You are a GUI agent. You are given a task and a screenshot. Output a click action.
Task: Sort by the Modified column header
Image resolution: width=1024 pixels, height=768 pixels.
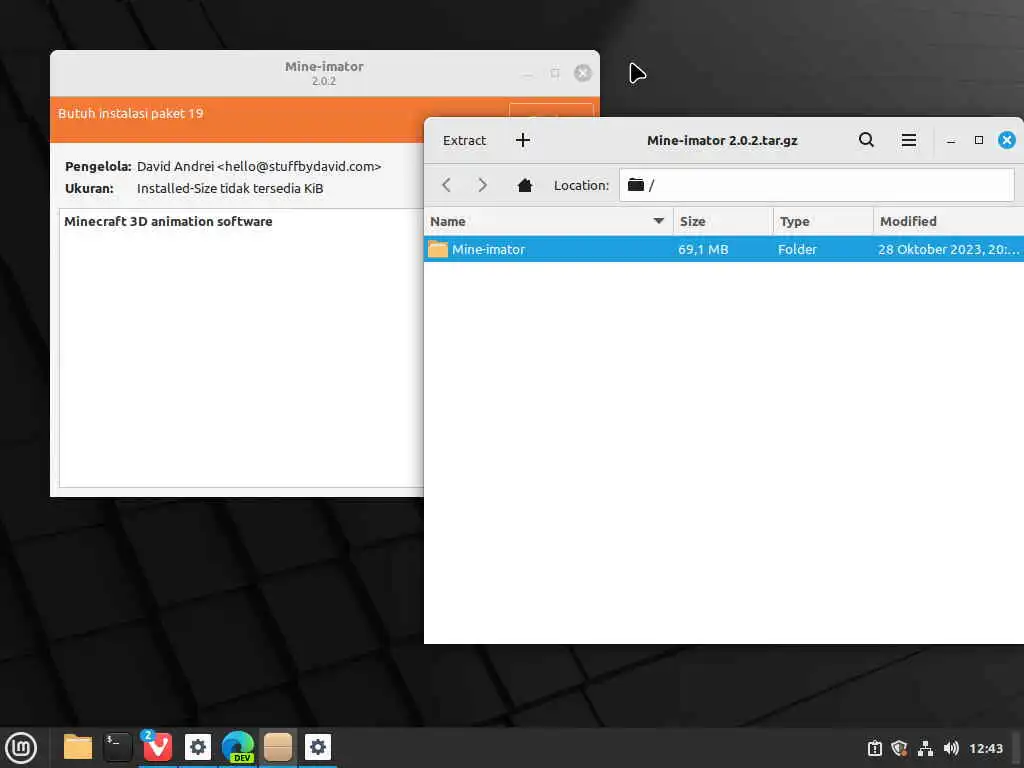click(948, 221)
